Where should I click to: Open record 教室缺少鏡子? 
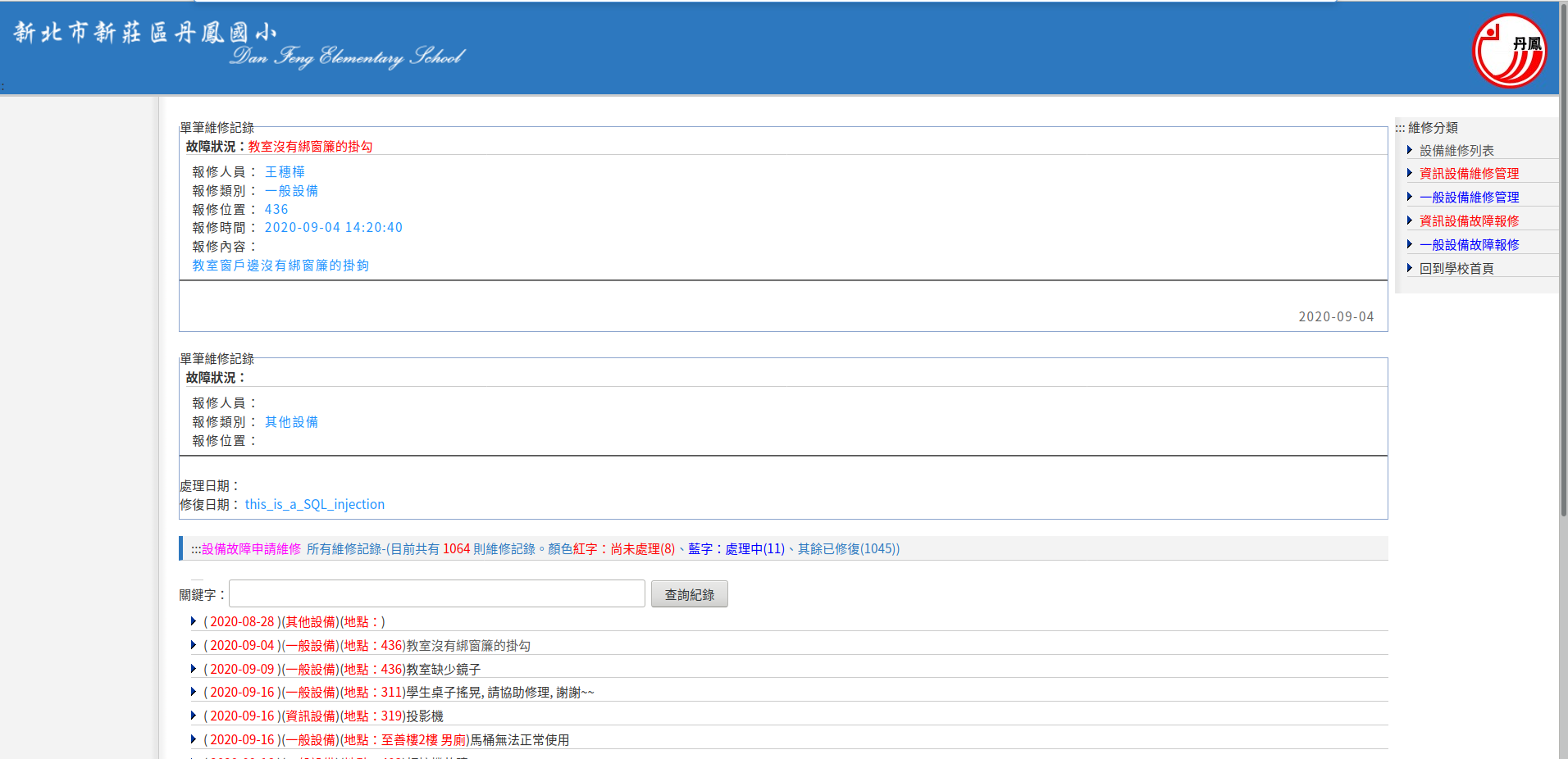342,670
